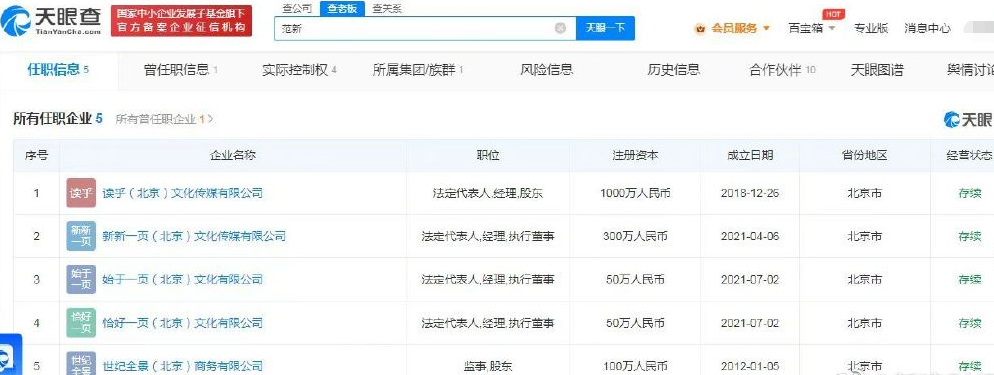The width and height of the screenshot is (994, 375).
Task: Click the official credit agency banner
Action: [181, 21]
